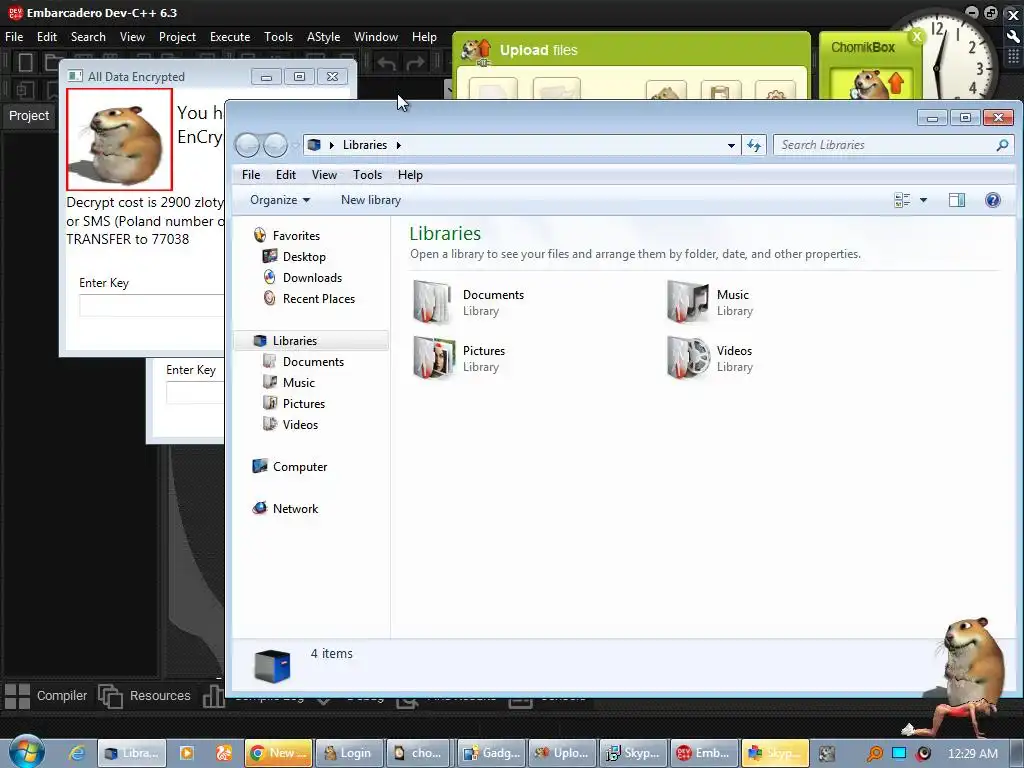Open the Videos library icon

[x=688, y=358]
